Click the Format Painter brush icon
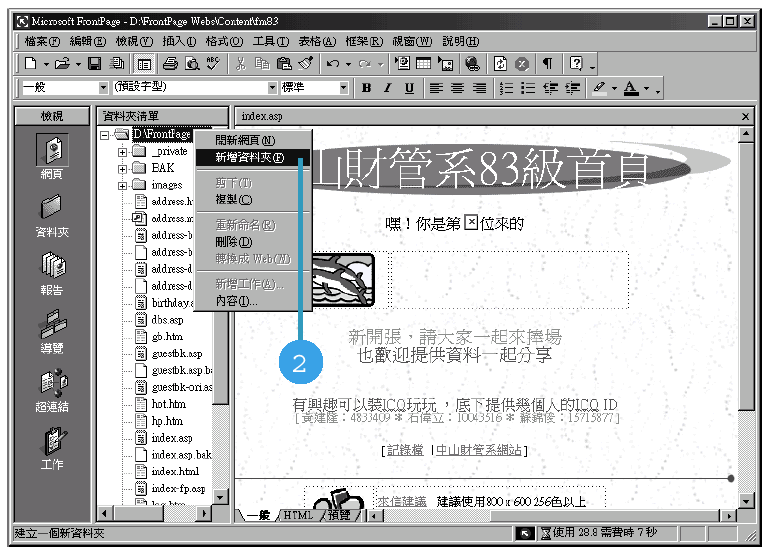The height and width of the screenshot is (554, 771). coord(305,63)
